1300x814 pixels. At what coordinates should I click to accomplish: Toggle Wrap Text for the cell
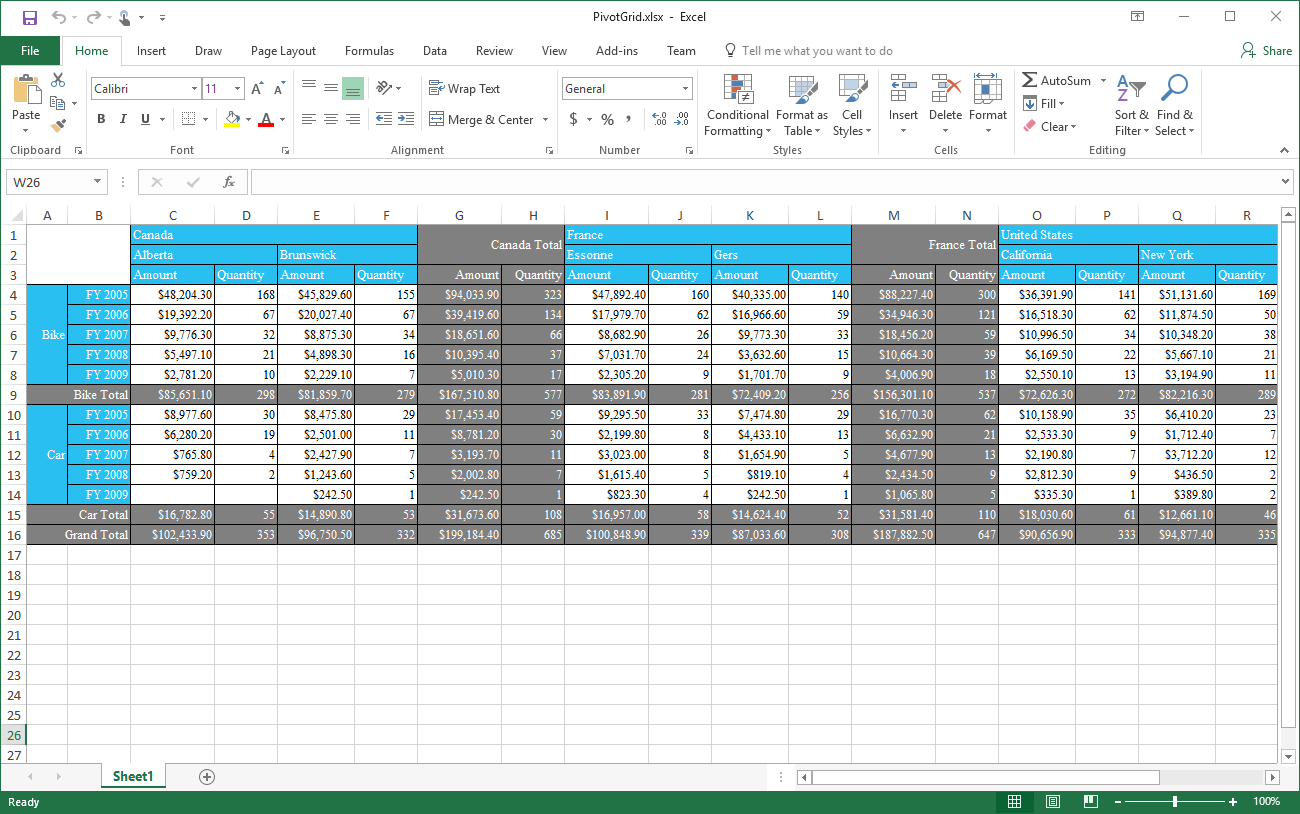(x=464, y=89)
